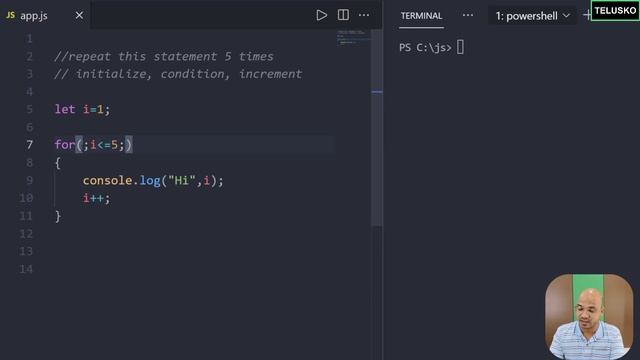Click the editor minimap preview
Image resolution: width=640 pixels, height=360 pixels.
[353, 38]
